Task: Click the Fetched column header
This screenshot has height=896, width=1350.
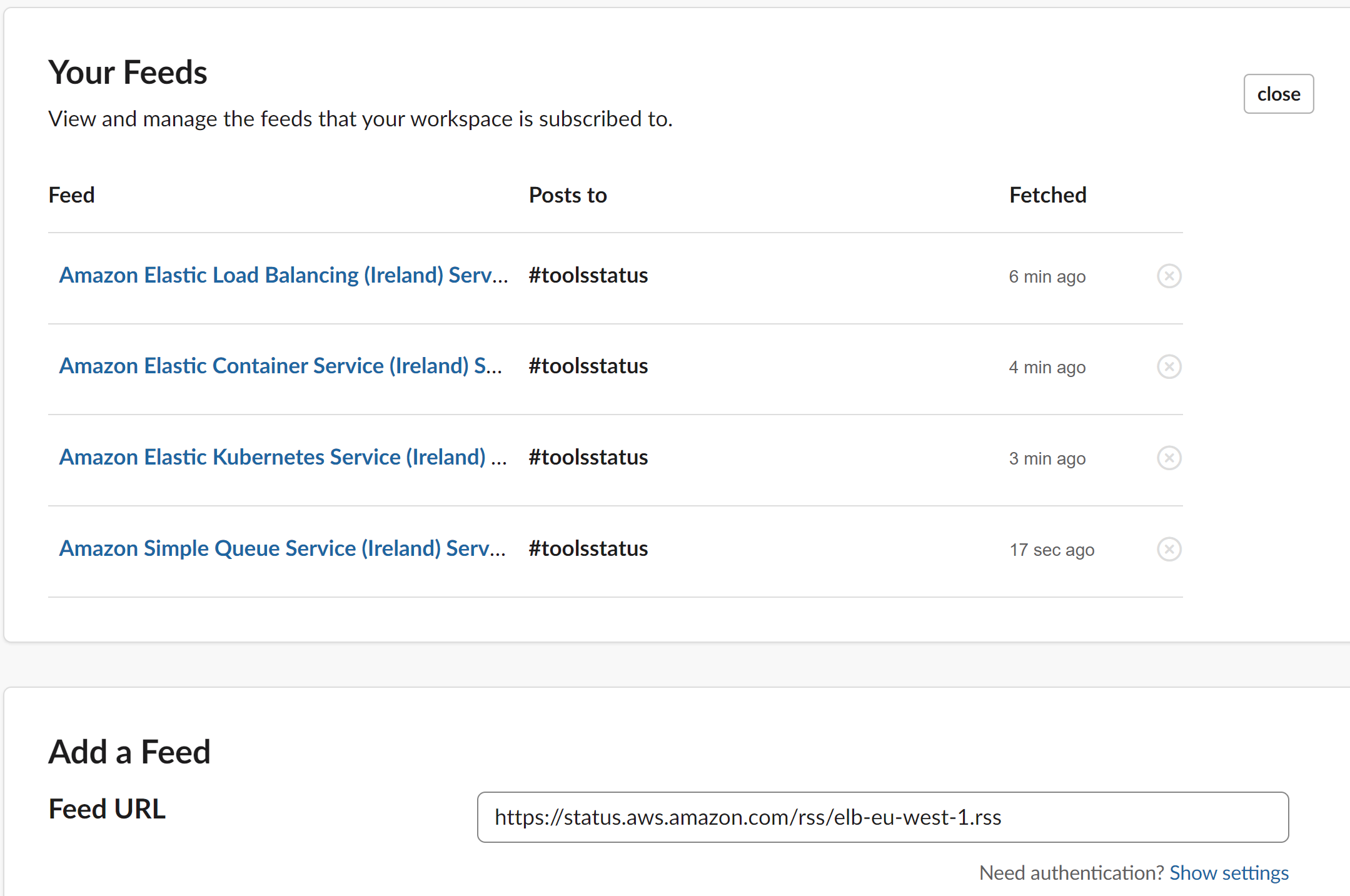Action: pos(1048,195)
